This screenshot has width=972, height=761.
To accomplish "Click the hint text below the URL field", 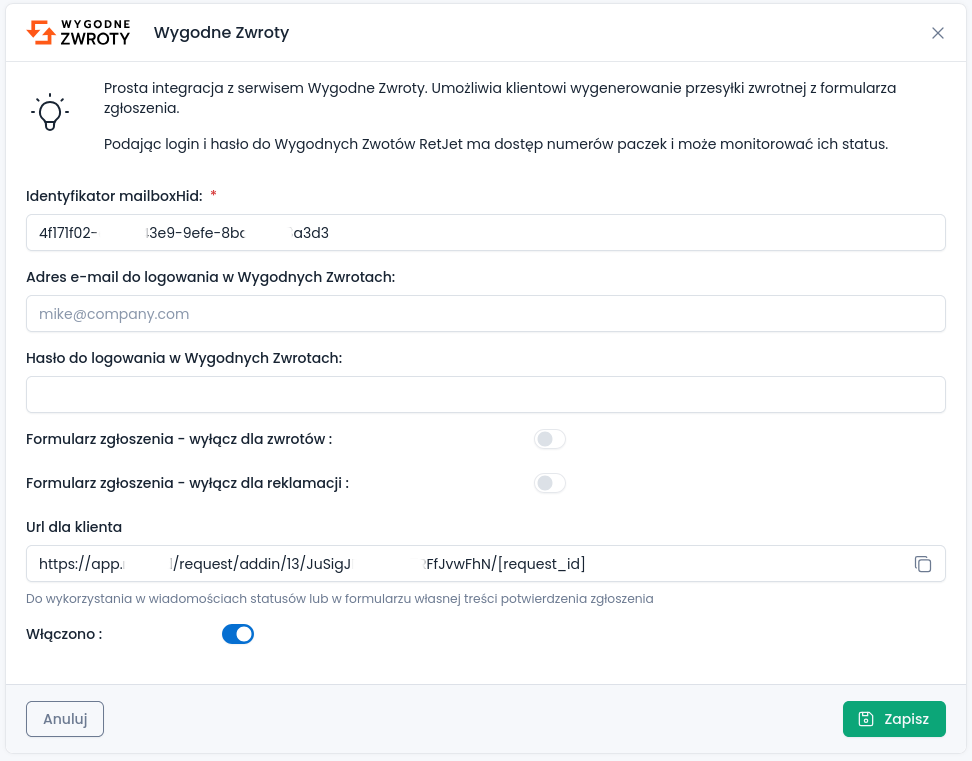I will [x=340, y=599].
